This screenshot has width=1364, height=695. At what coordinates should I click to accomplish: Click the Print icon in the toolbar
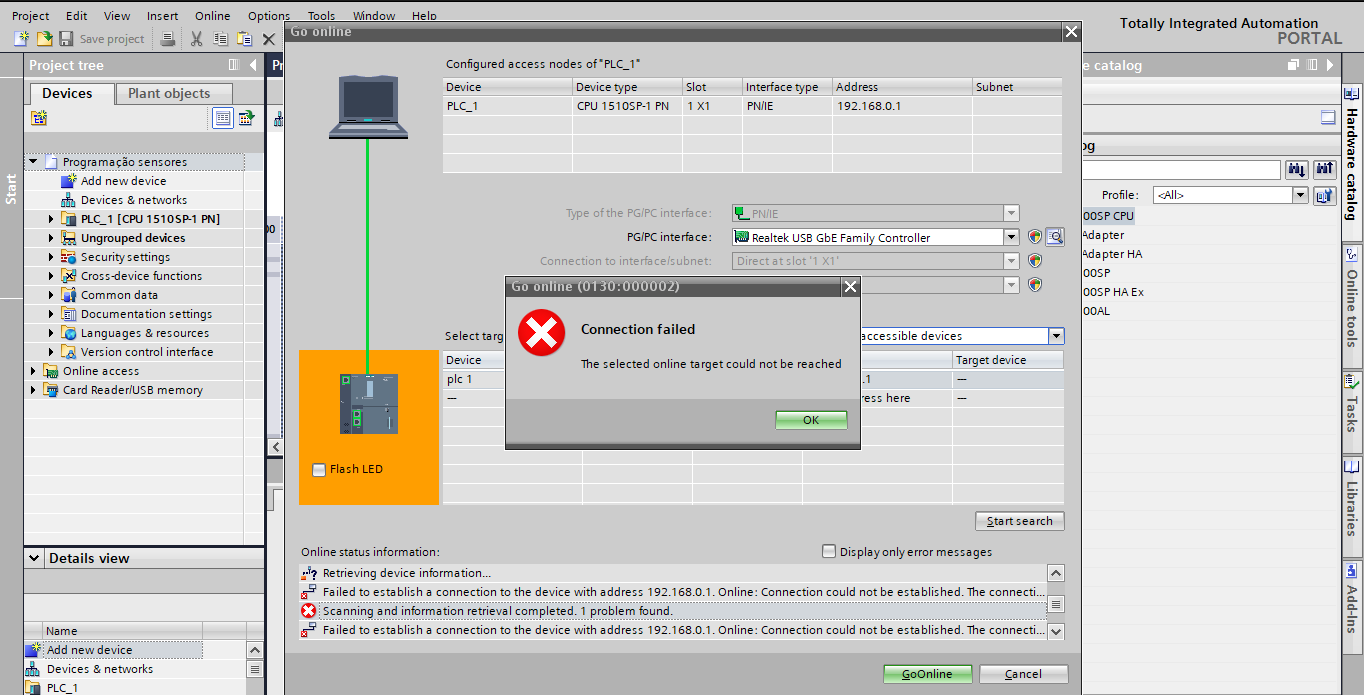[x=168, y=39]
